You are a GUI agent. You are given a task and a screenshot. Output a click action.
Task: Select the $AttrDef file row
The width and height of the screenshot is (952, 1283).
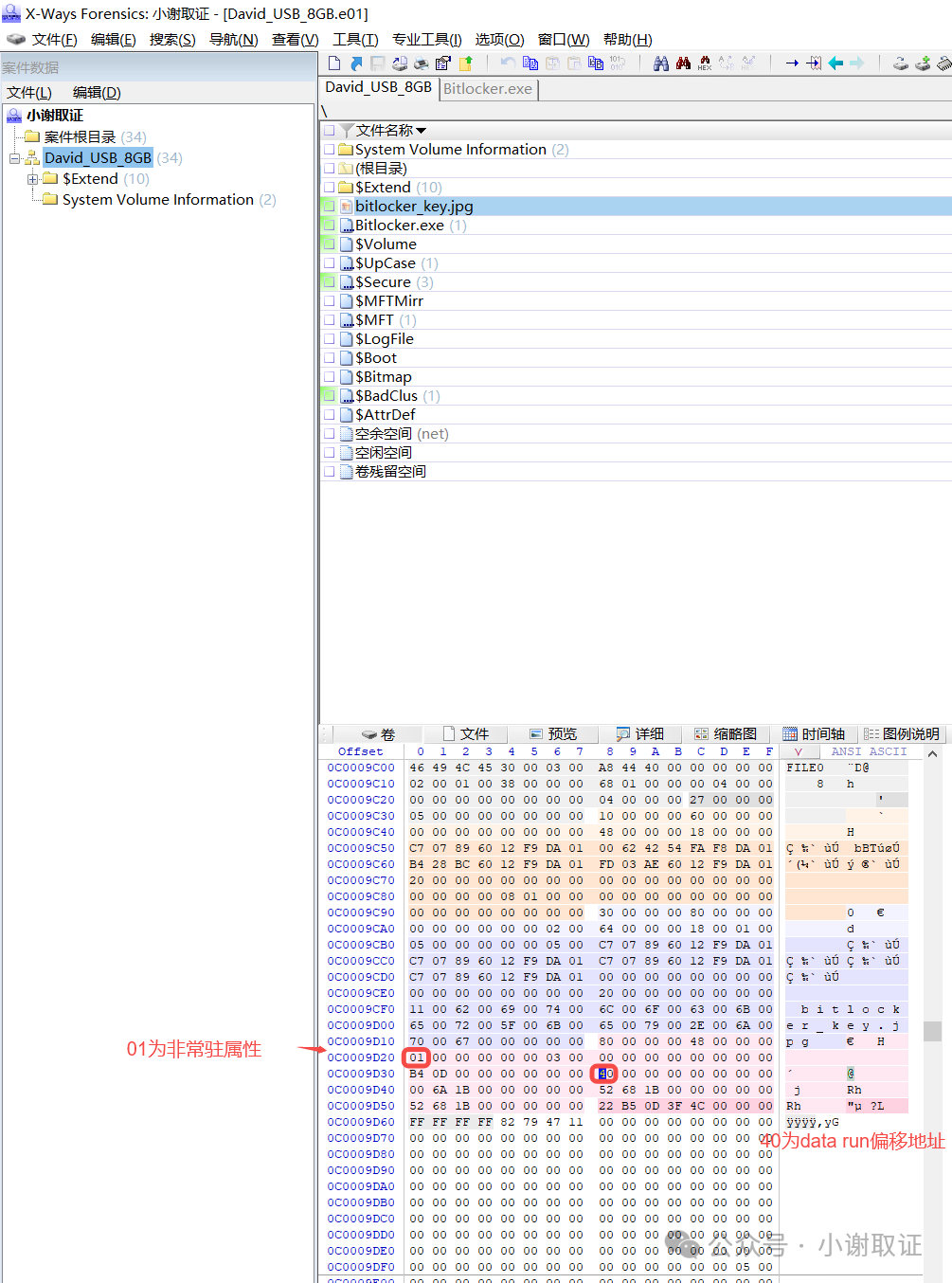(636, 414)
